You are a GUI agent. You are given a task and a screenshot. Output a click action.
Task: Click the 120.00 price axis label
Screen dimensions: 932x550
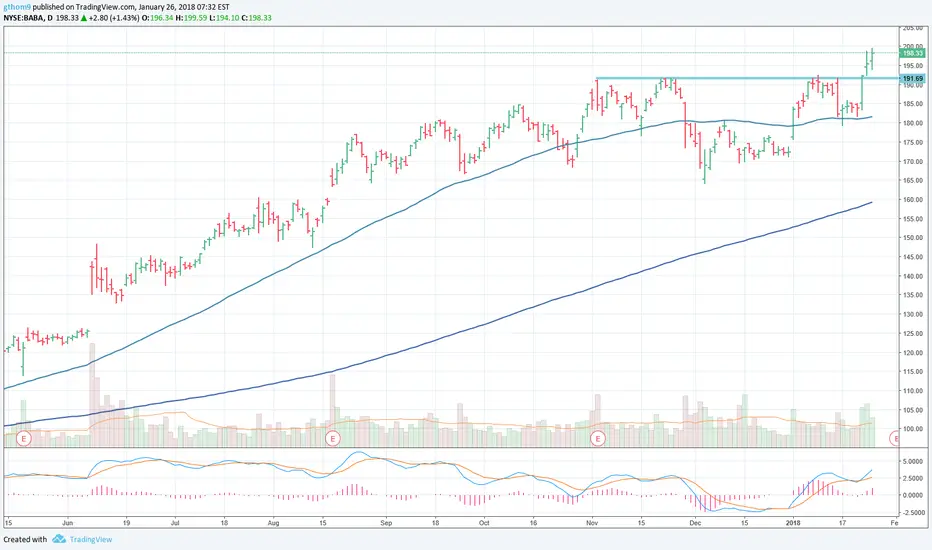coord(913,353)
